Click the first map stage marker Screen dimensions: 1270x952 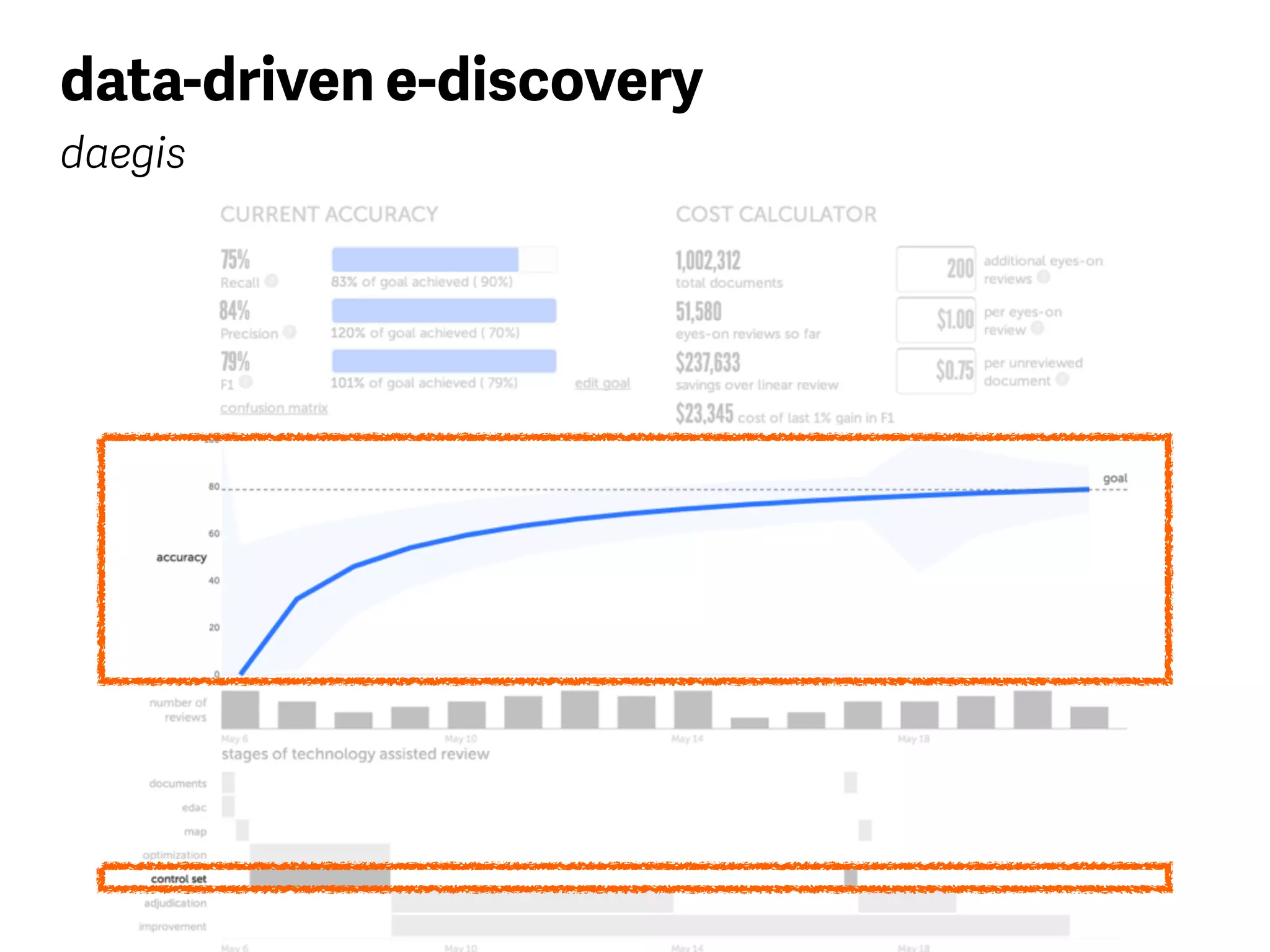tap(242, 831)
